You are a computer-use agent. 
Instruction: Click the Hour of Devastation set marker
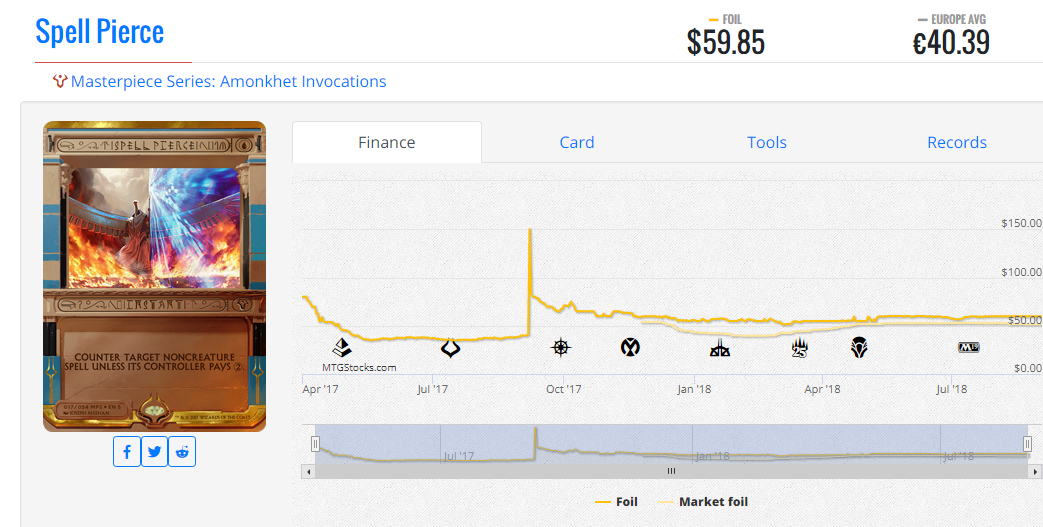pos(450,348)
